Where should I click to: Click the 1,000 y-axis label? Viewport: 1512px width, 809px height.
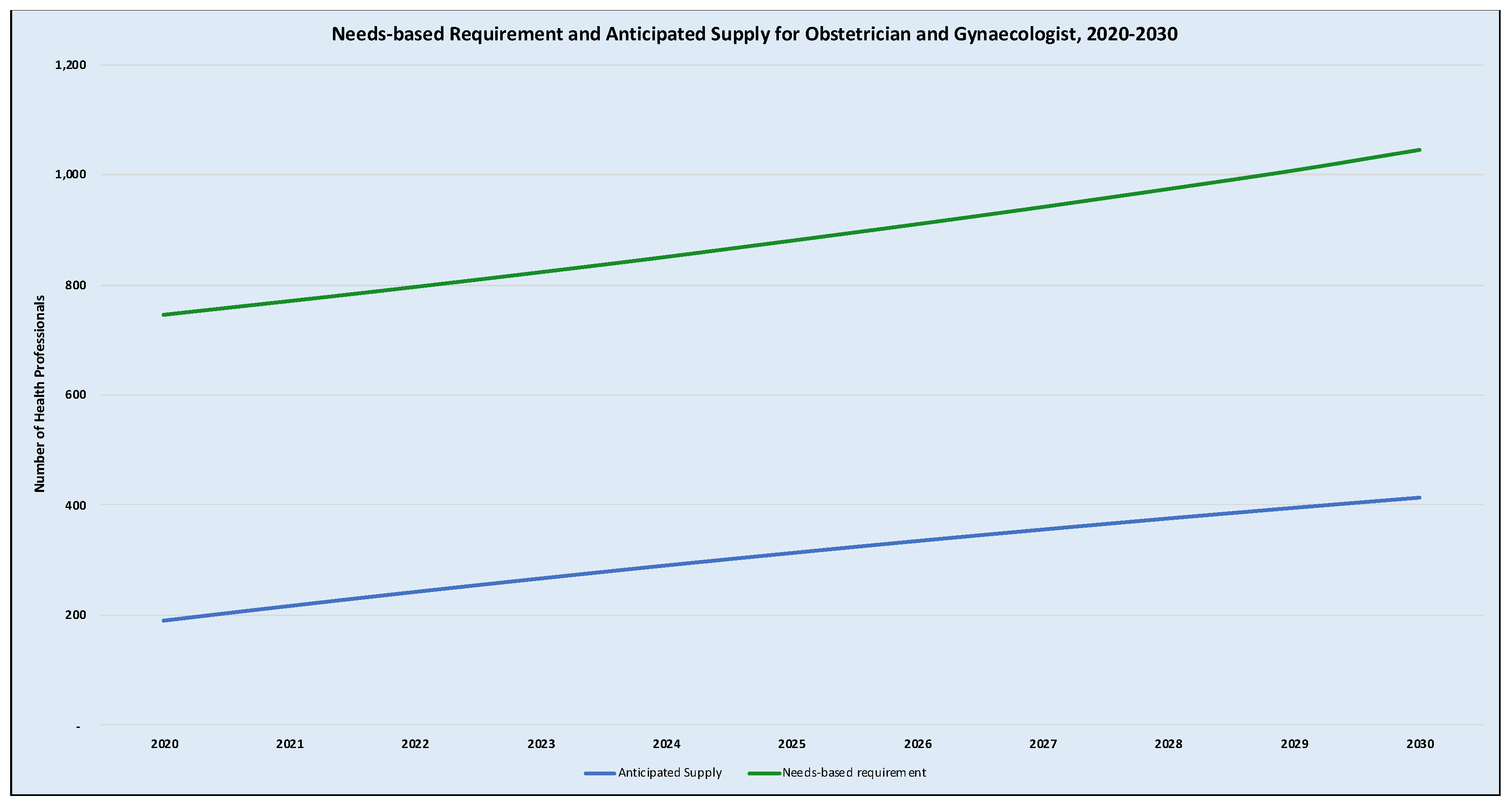(x=71, y=174)
